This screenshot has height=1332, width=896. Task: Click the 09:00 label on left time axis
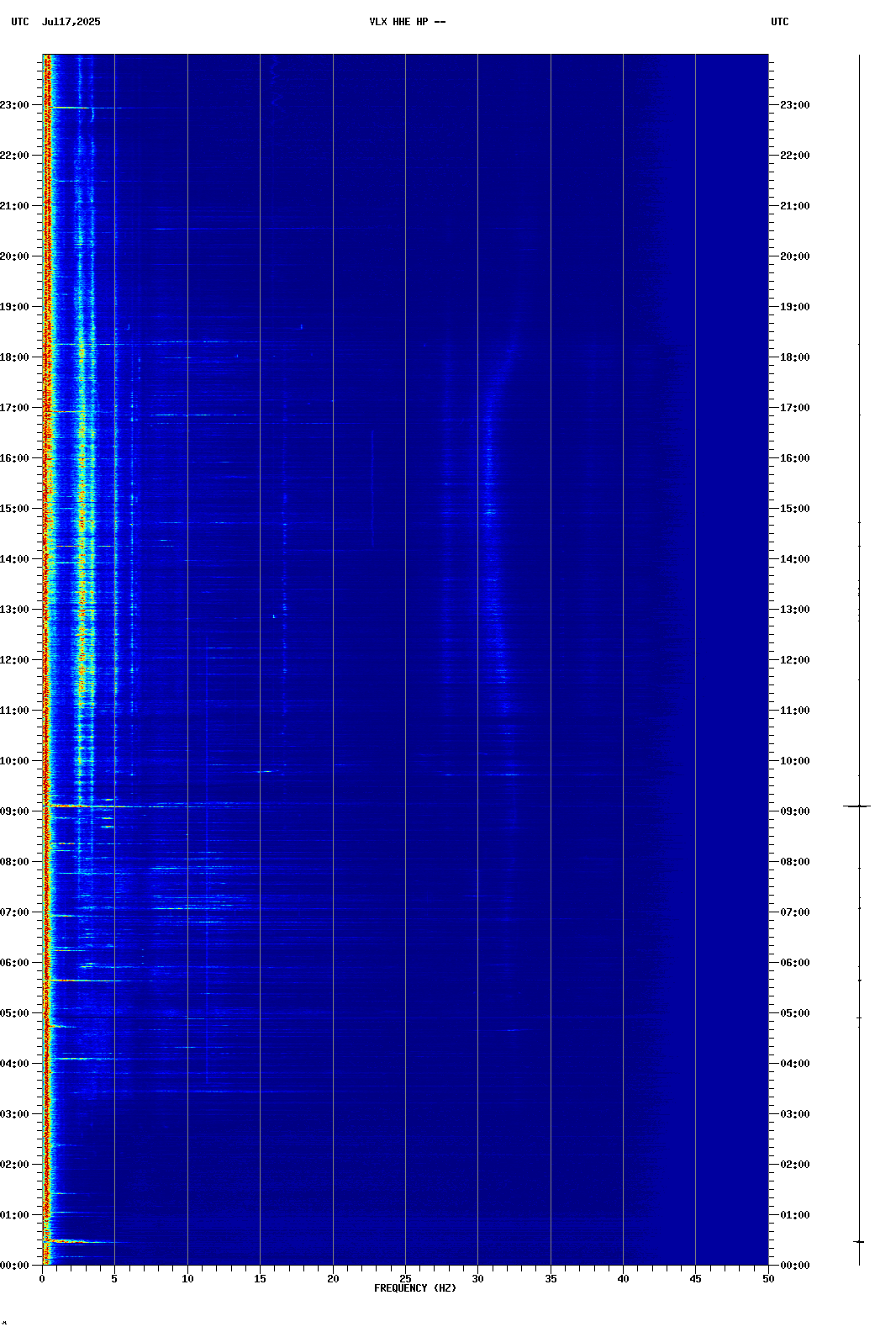click(14, 811)
